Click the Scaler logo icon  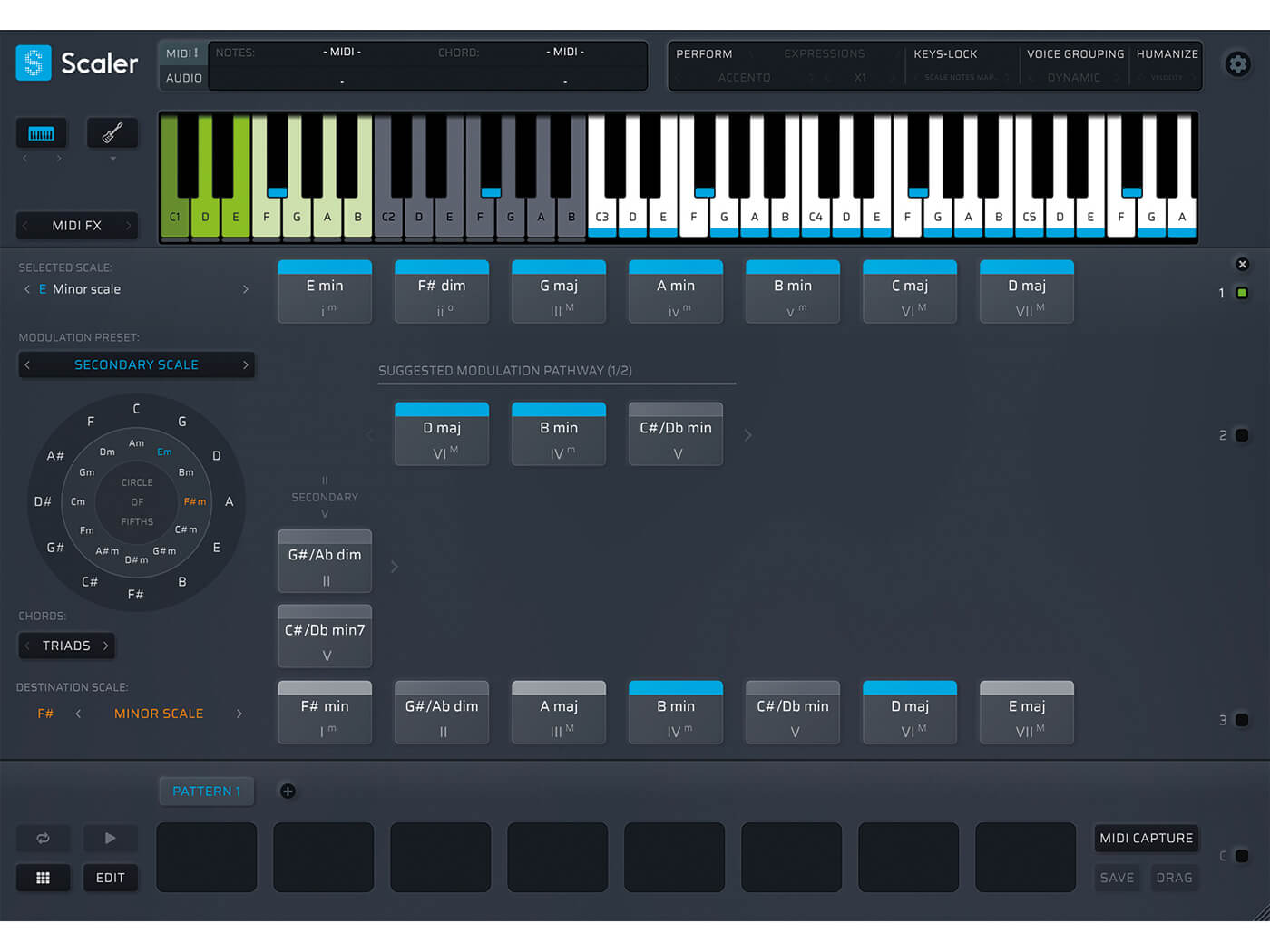coord(34,63)
